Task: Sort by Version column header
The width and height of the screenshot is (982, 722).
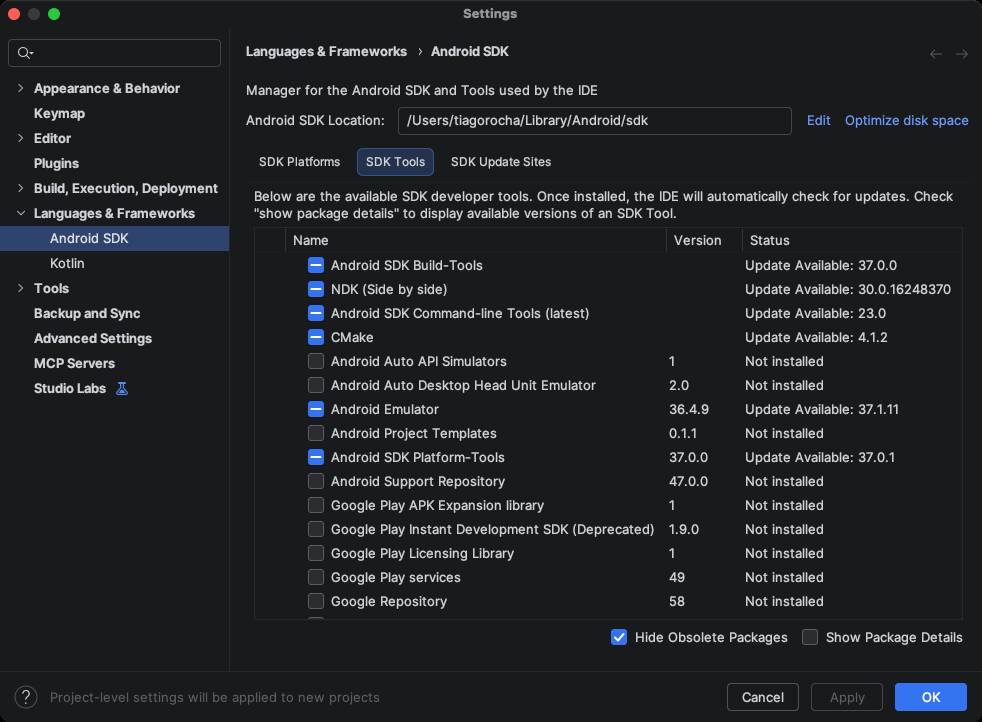Action: tap(704, 240)
